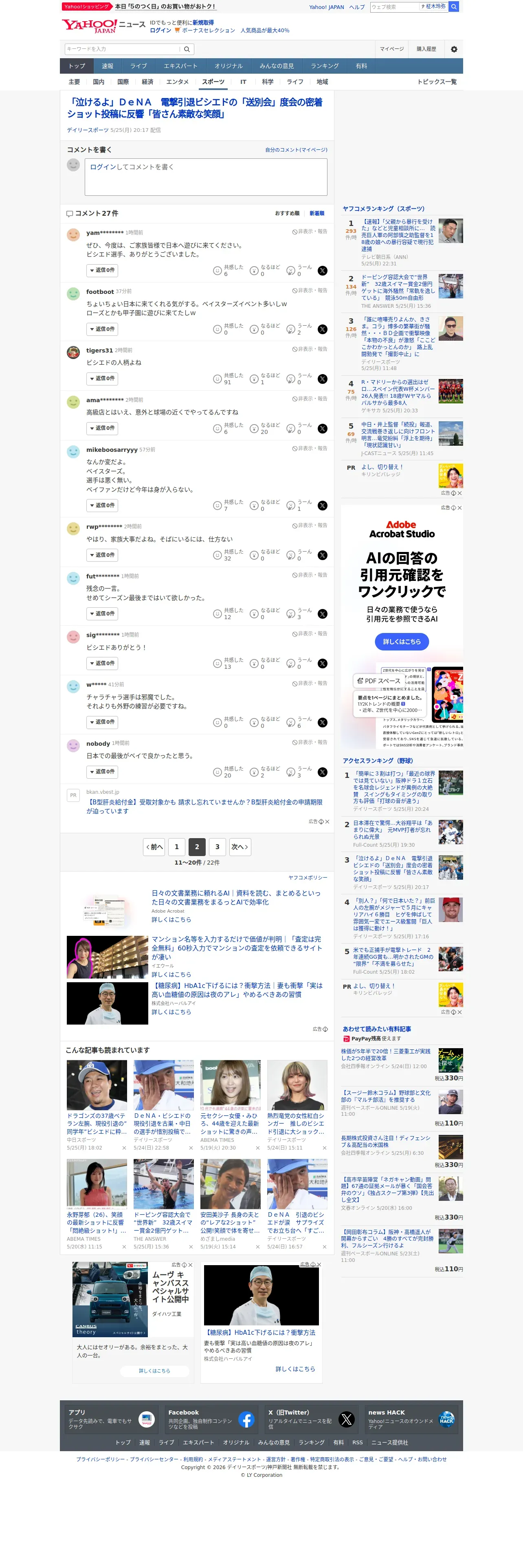The width and height of the screenshot is (523, 1568).
Task: Click the ログインしてコメントを書く comment box
Action: 205,177
